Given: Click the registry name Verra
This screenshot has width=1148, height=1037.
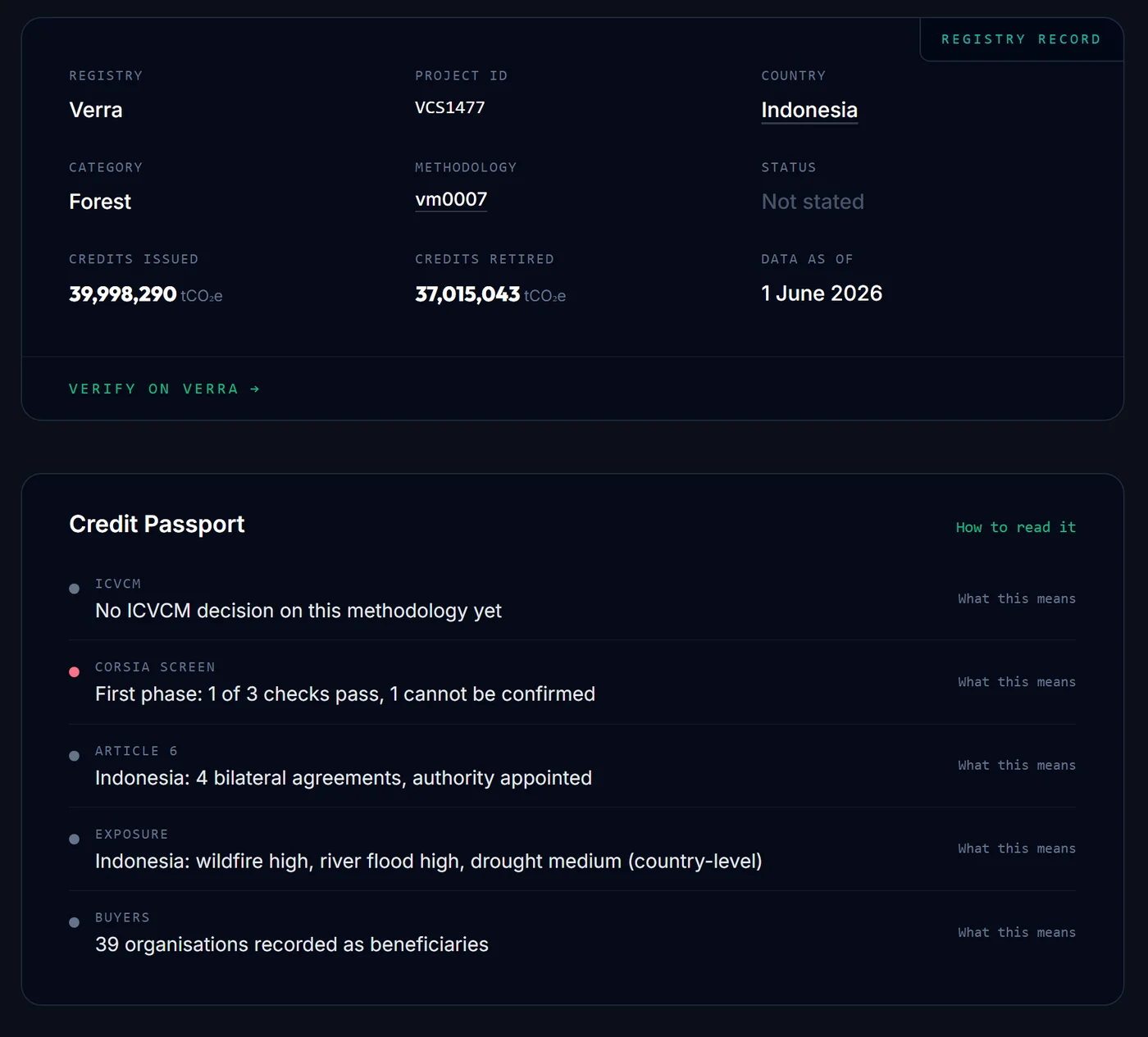Looking at the screenshot, I should (96, 110).
